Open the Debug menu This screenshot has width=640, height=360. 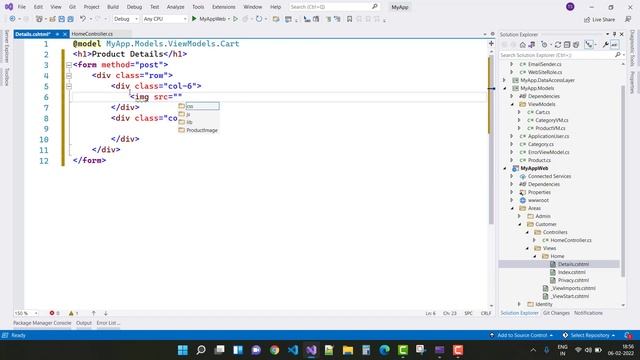(x=134, y=7)
